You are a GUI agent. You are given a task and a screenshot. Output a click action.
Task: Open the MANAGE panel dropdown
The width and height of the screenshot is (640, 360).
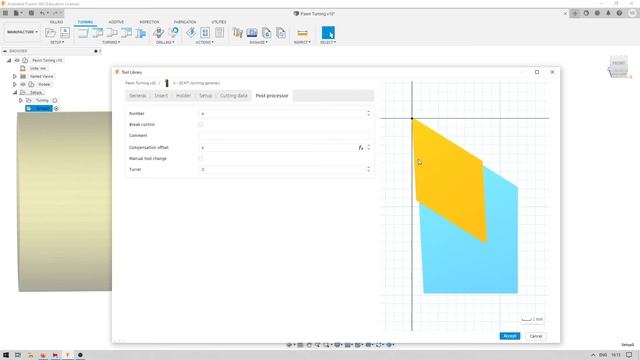259,42
